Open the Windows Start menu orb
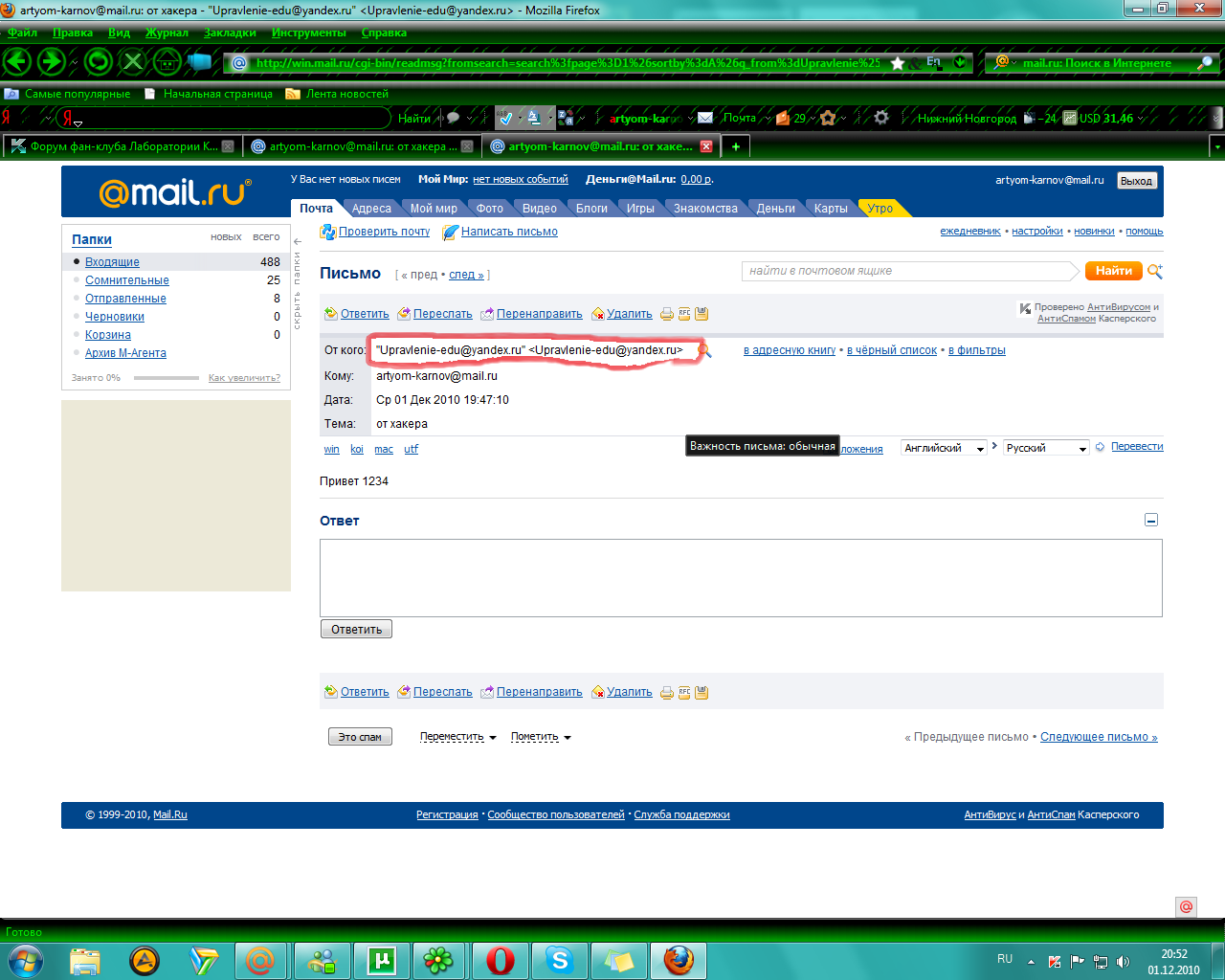 (x=25, y=959)
